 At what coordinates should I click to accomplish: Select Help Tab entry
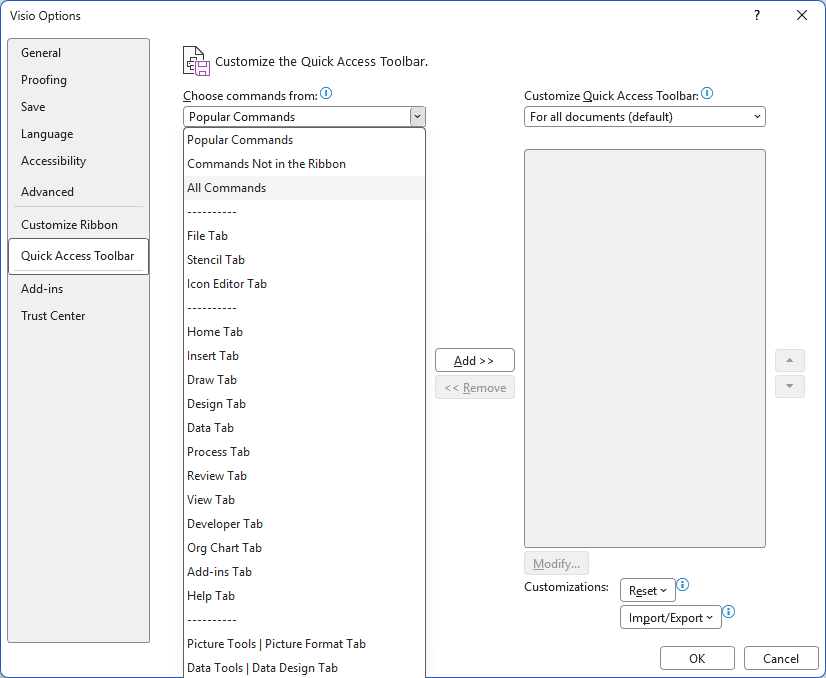[304, 596]
